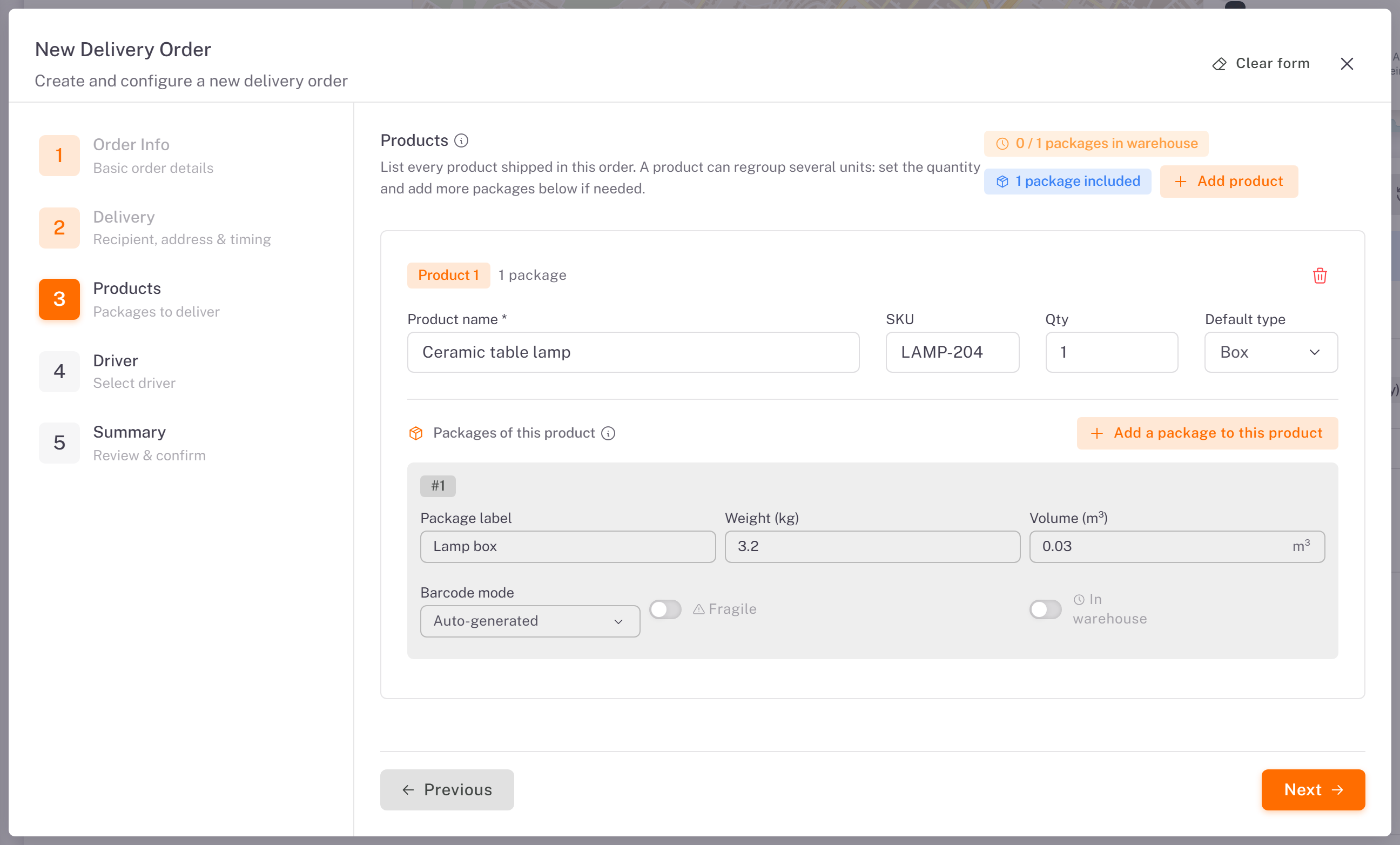This screenshot has width=1400, height=845.
Task: Click Add a package to this product
Action: pyautogui.click(x=1207, y=433)
